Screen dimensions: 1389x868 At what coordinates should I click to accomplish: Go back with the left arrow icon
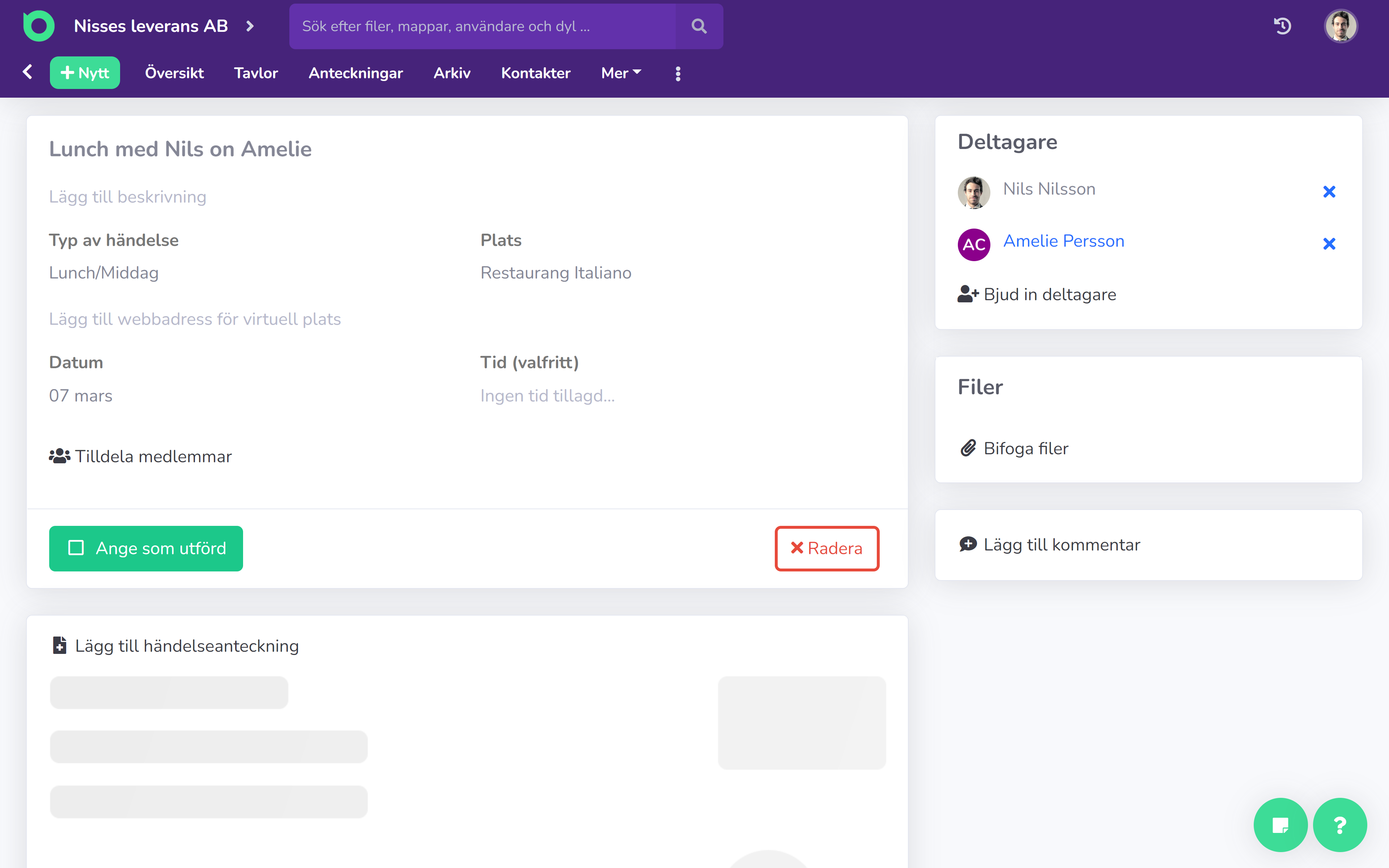tap(27, 72)
